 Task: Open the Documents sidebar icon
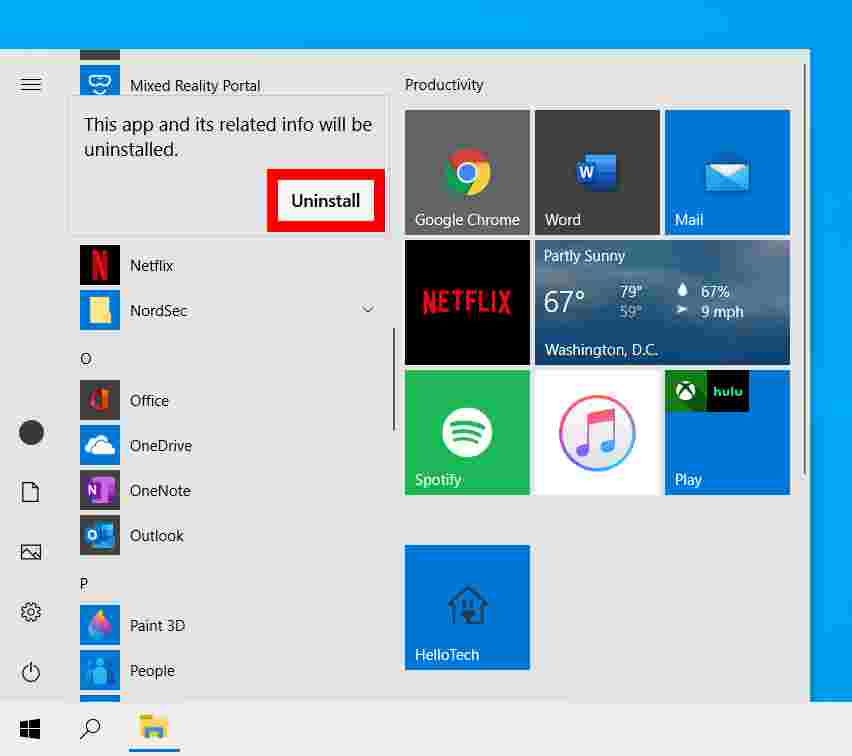click(x=30, y=492)
